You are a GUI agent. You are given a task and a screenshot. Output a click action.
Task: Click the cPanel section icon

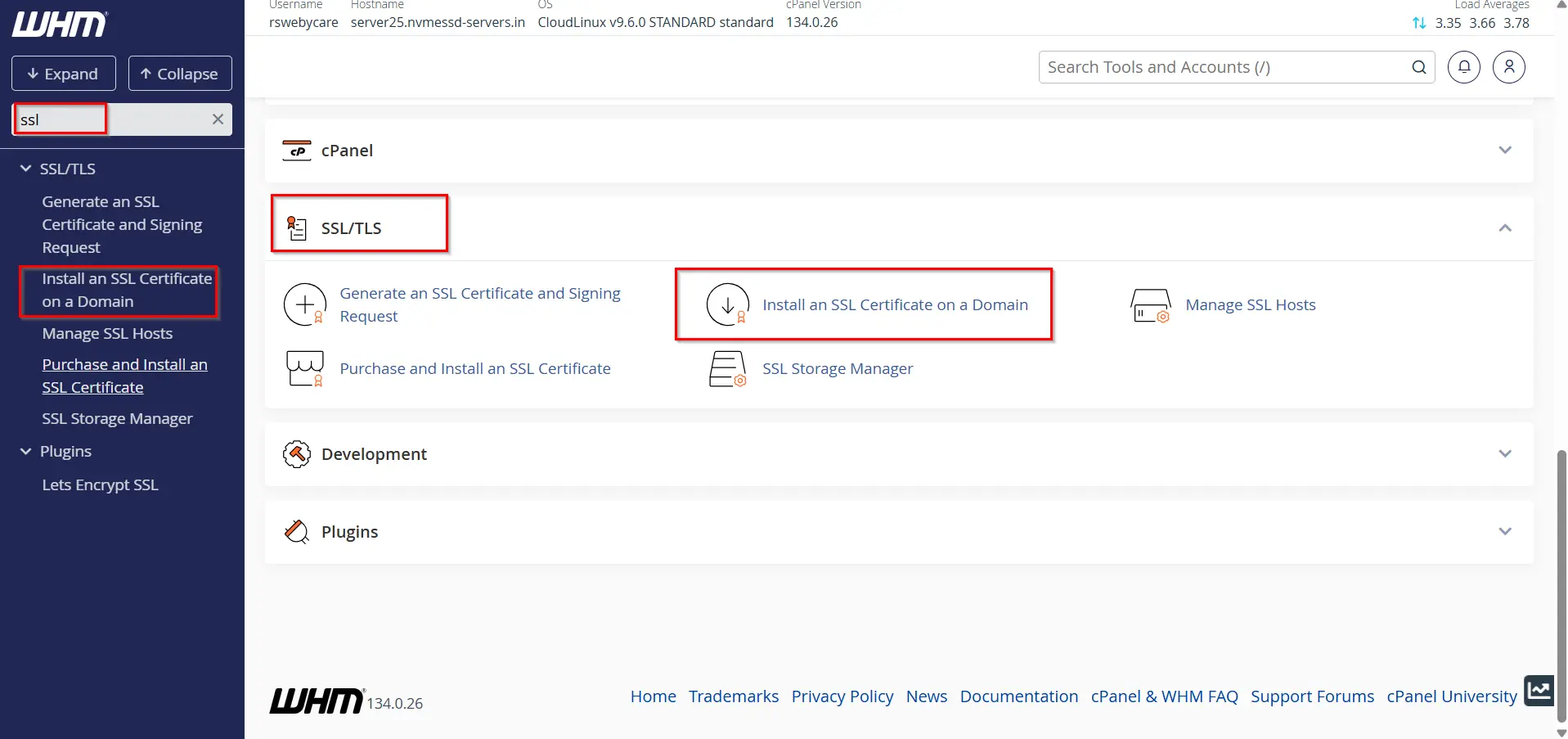click(x=297, y=151)
